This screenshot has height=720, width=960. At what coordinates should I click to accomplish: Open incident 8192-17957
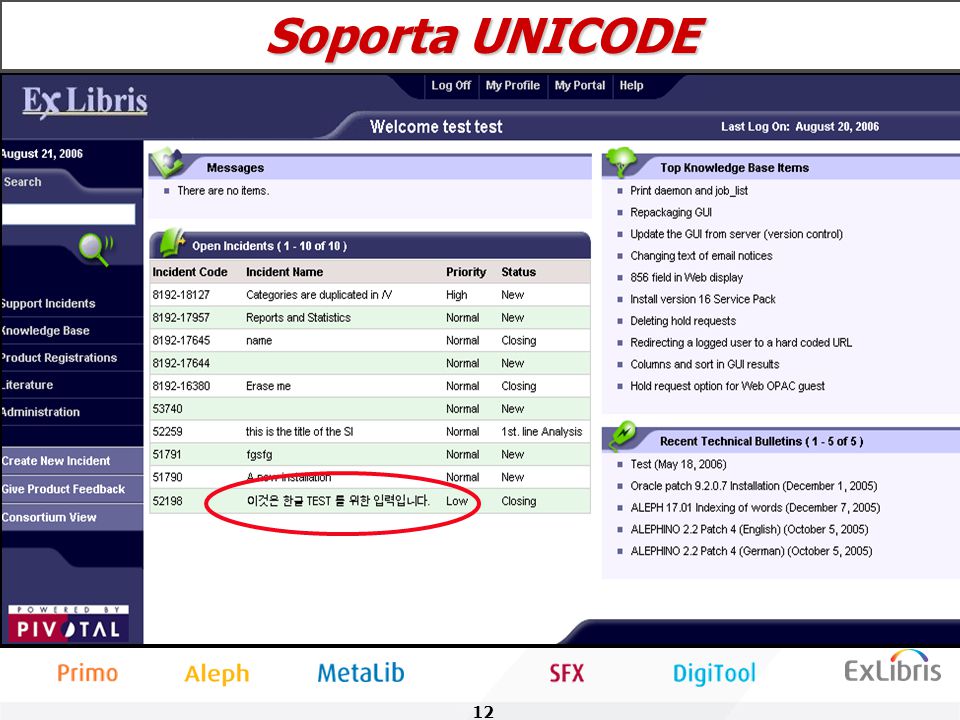(x=181, y=318)
